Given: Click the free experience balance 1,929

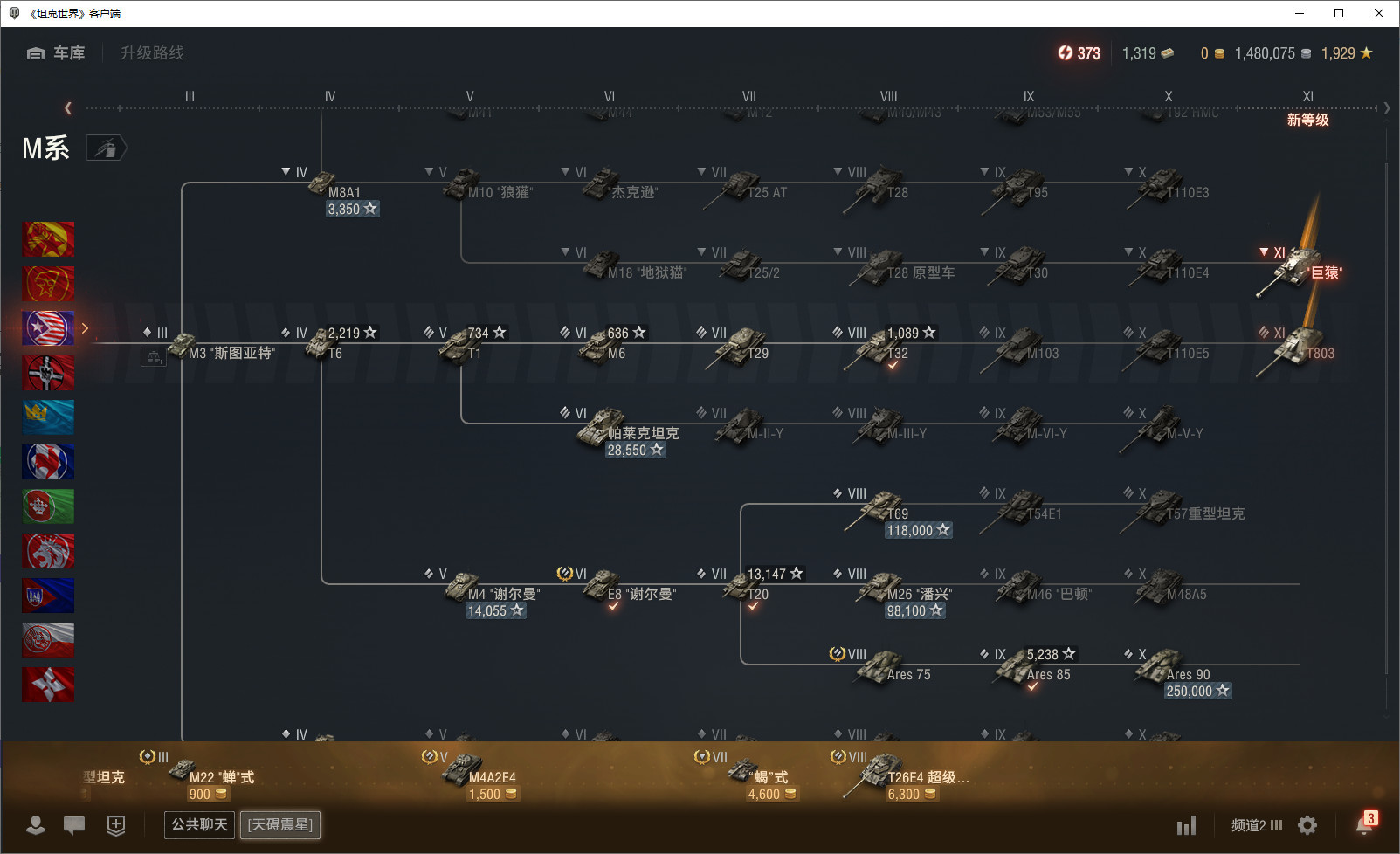Looking at the screenshot, I should pyautogui.click(x=1347, y=53).
